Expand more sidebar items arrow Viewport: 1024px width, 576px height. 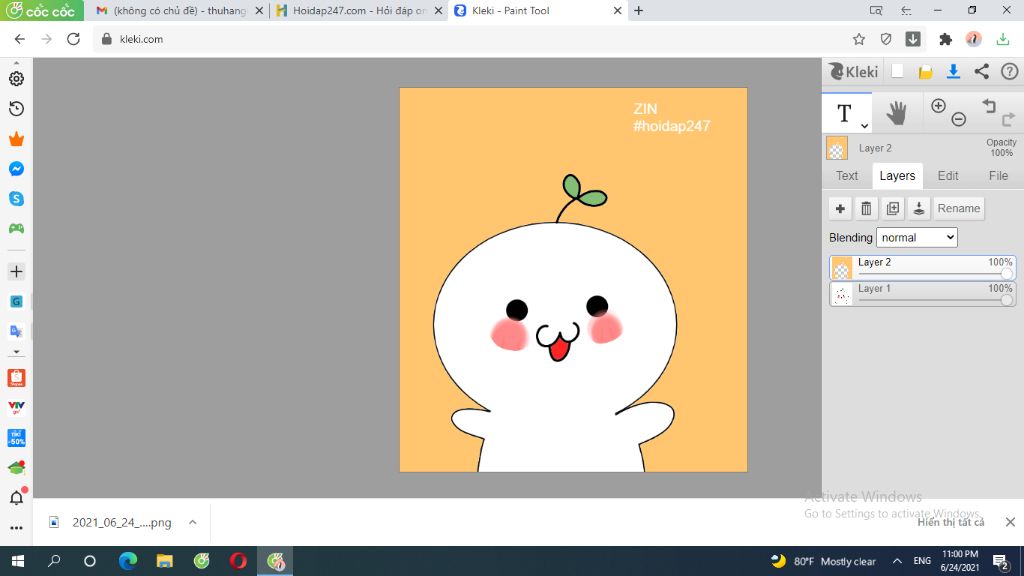point(16,352)
